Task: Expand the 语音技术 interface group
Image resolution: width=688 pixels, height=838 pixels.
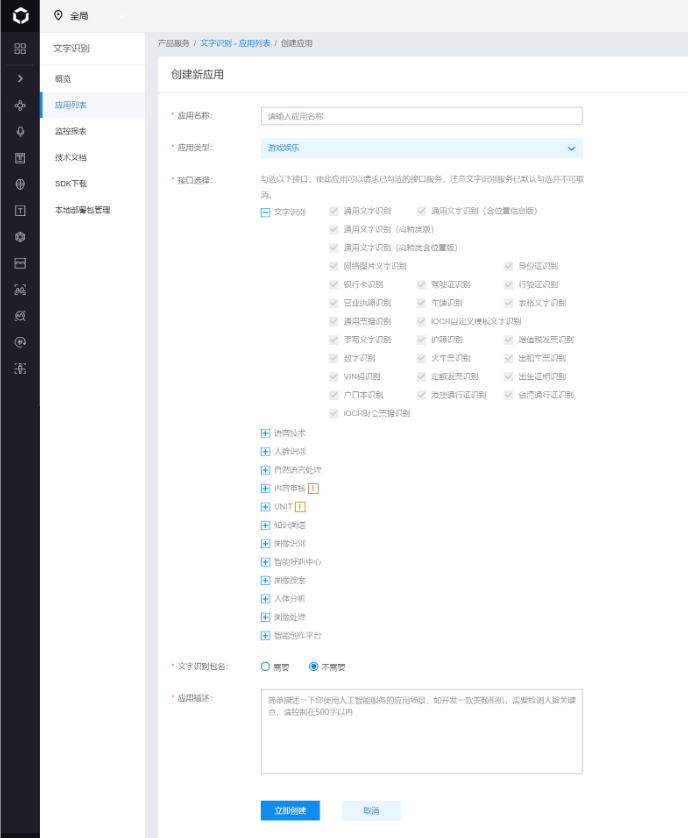Action: 265,433
